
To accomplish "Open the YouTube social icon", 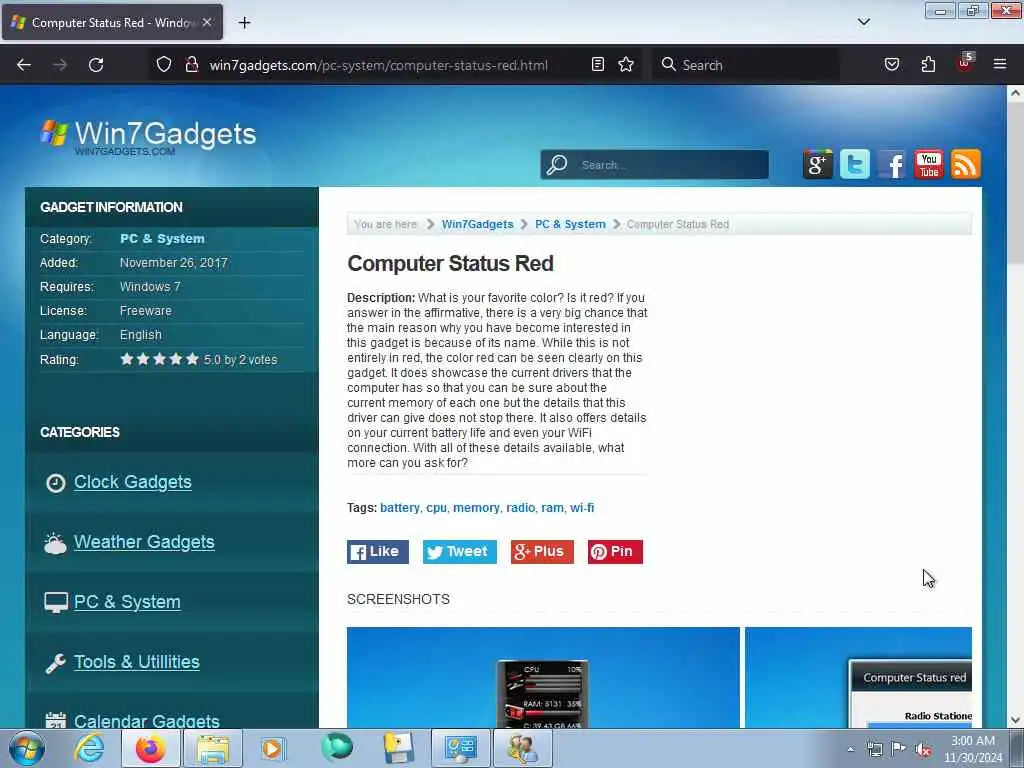I will click(929, 164).
